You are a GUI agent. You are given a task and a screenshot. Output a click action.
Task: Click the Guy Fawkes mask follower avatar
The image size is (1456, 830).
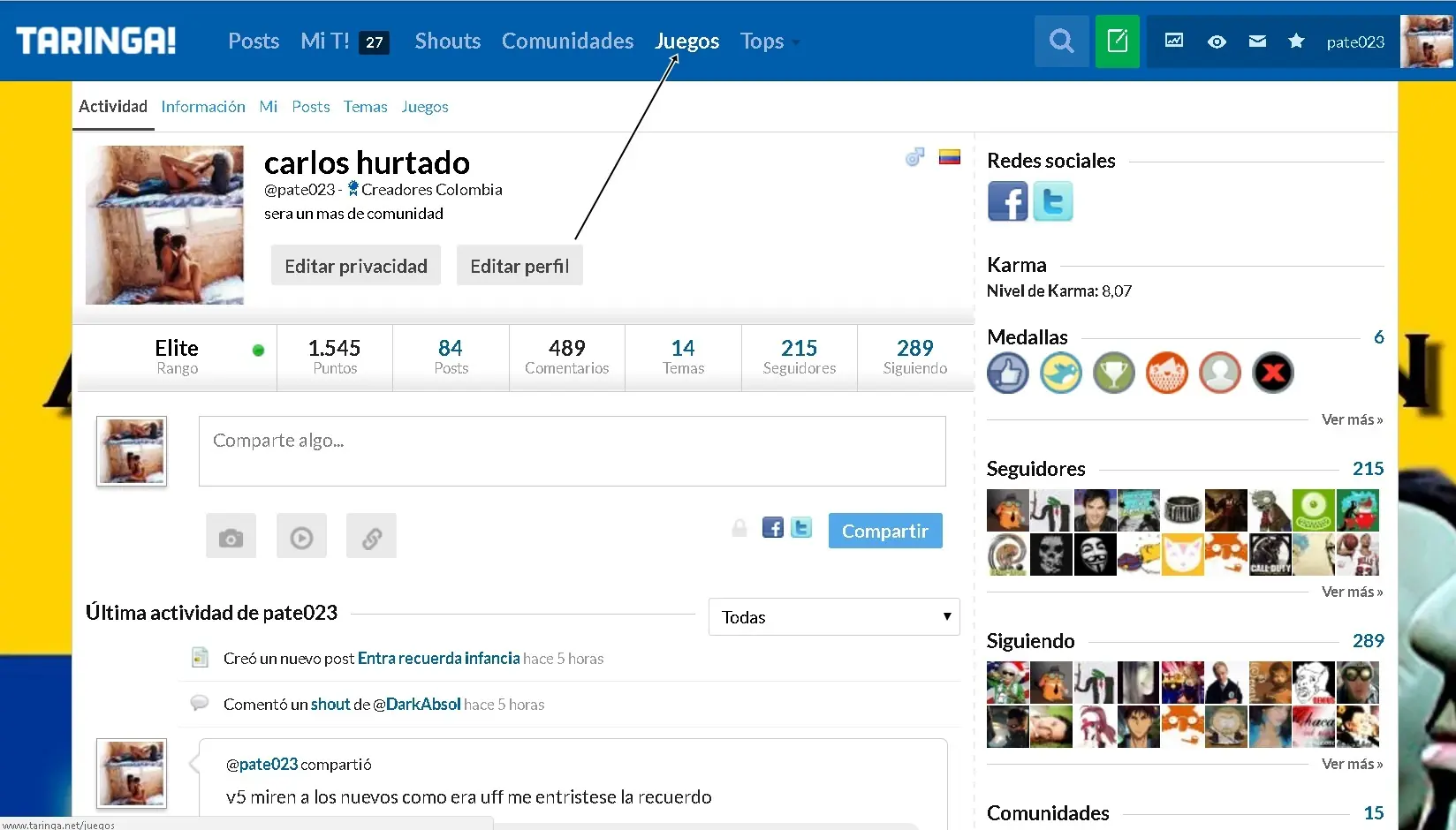coord(1096,555)
